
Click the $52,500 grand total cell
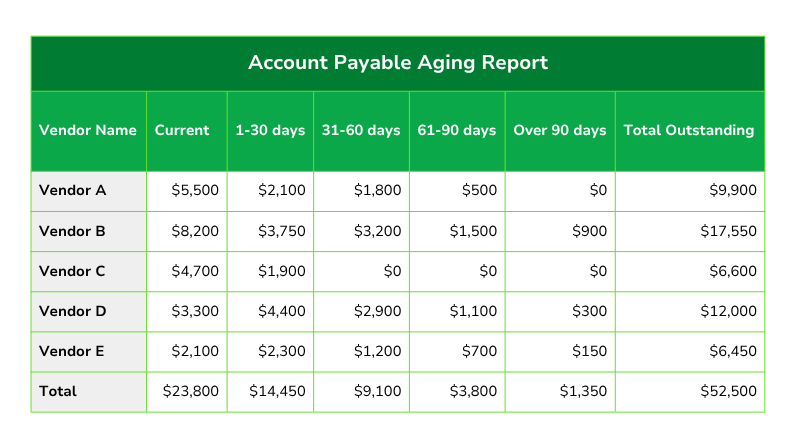click(x=690, y=392)
